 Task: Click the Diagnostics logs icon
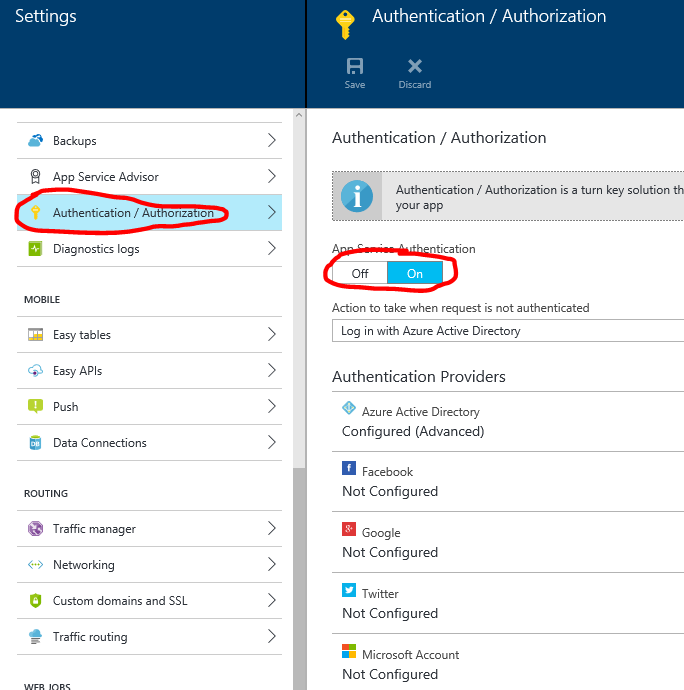coord(36,249)
